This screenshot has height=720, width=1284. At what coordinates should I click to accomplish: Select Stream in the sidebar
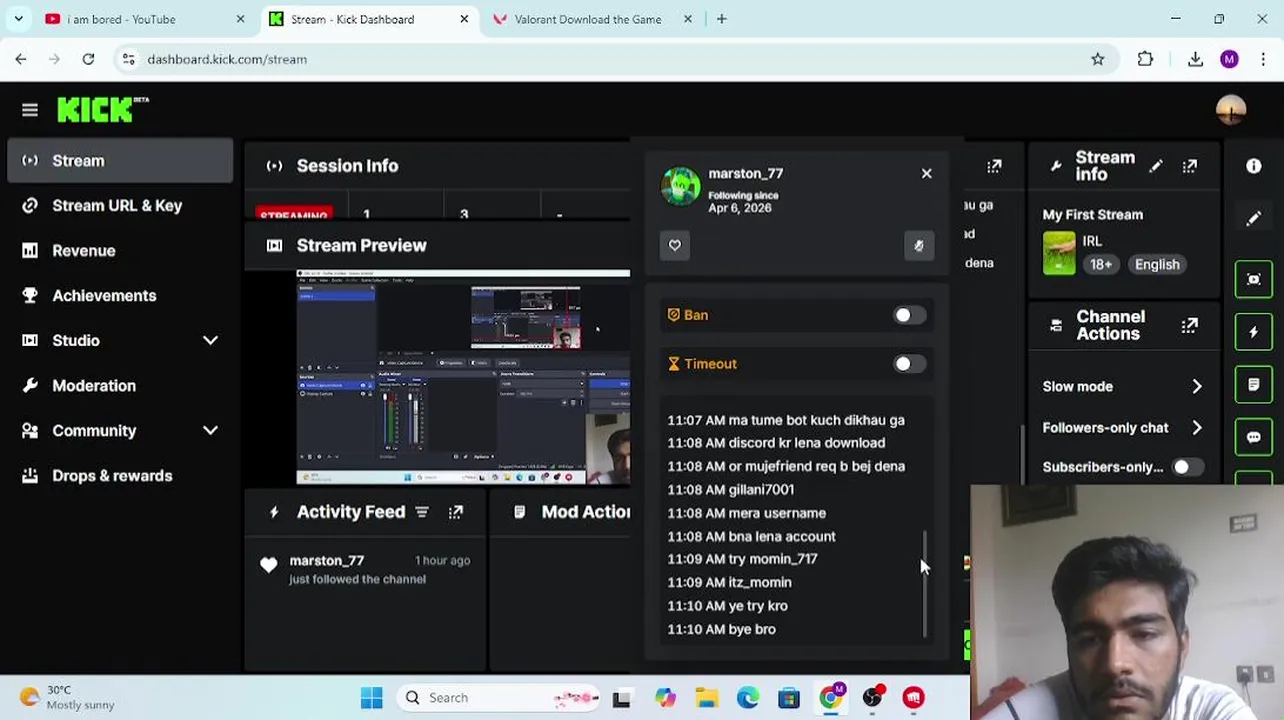click(120, 161)
